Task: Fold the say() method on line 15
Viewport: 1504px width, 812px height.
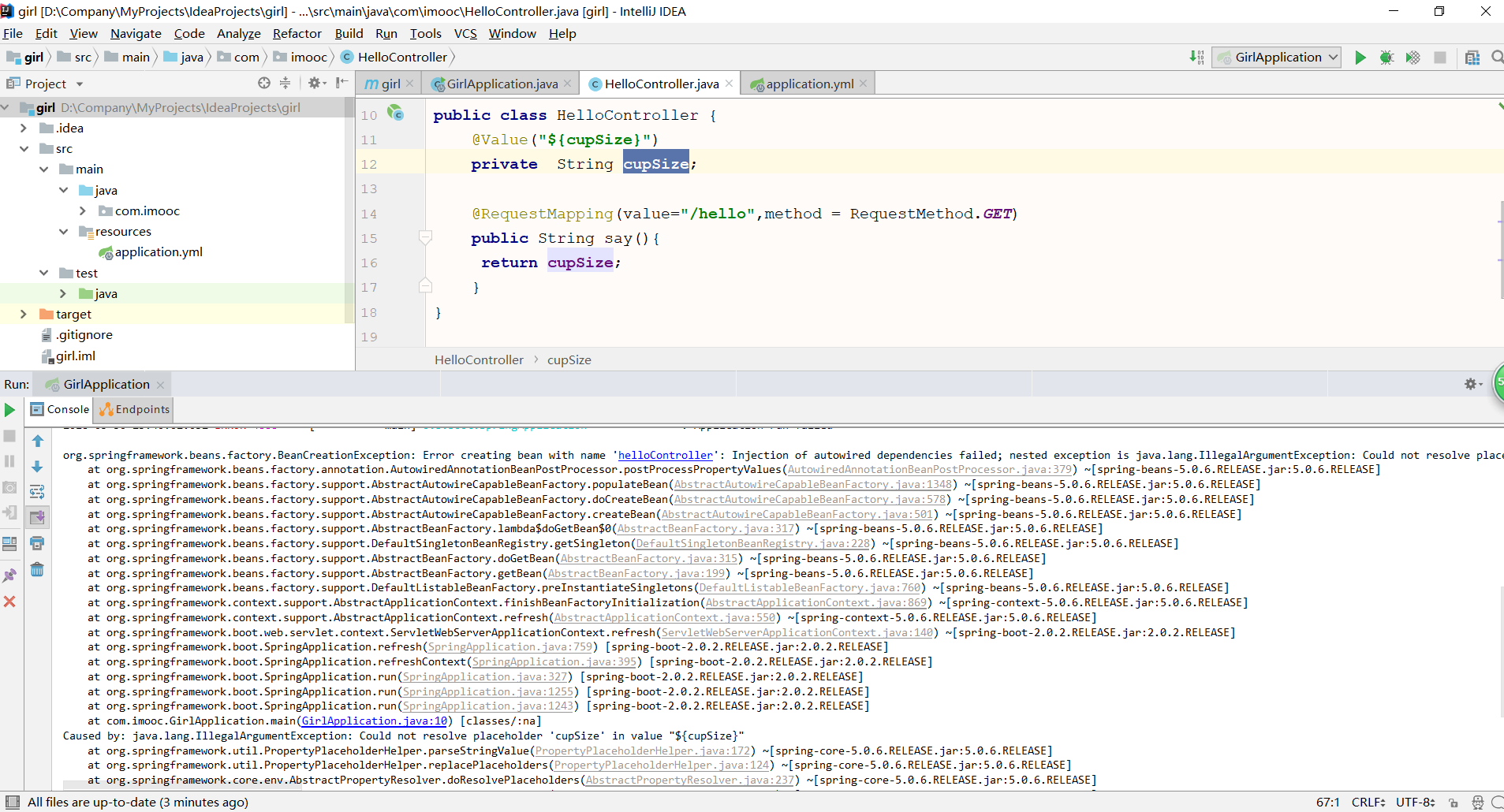Action: click(x=425, y=237)
